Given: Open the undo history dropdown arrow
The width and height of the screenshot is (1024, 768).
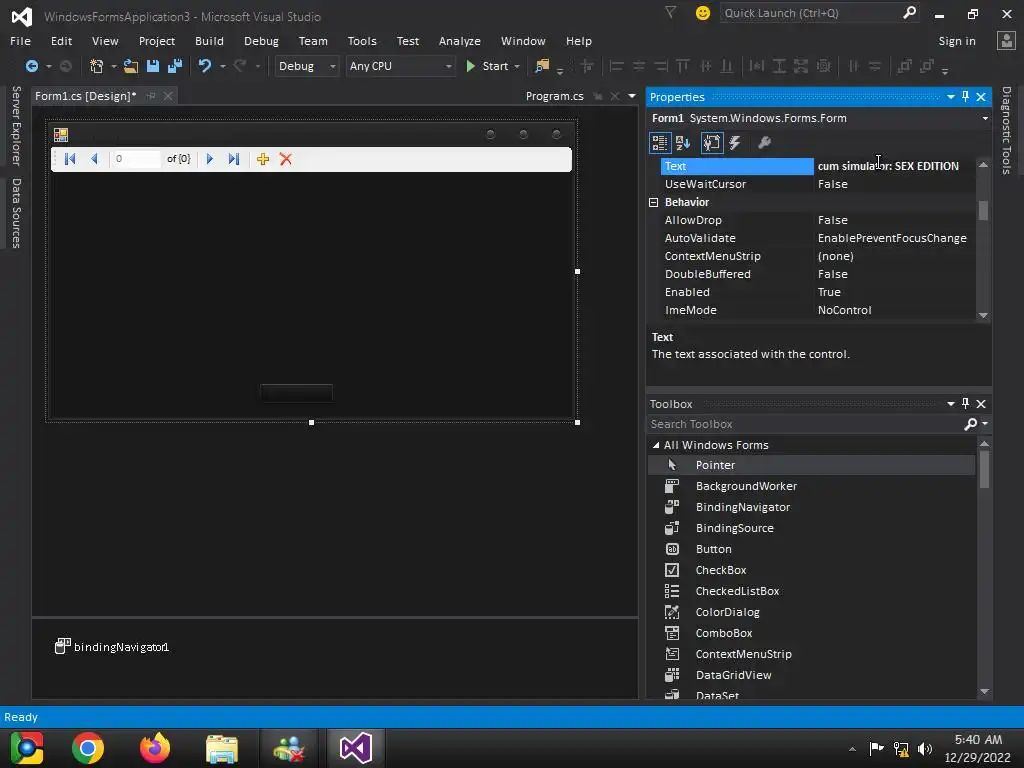Looking at the screenshot, I should (223, 67).
